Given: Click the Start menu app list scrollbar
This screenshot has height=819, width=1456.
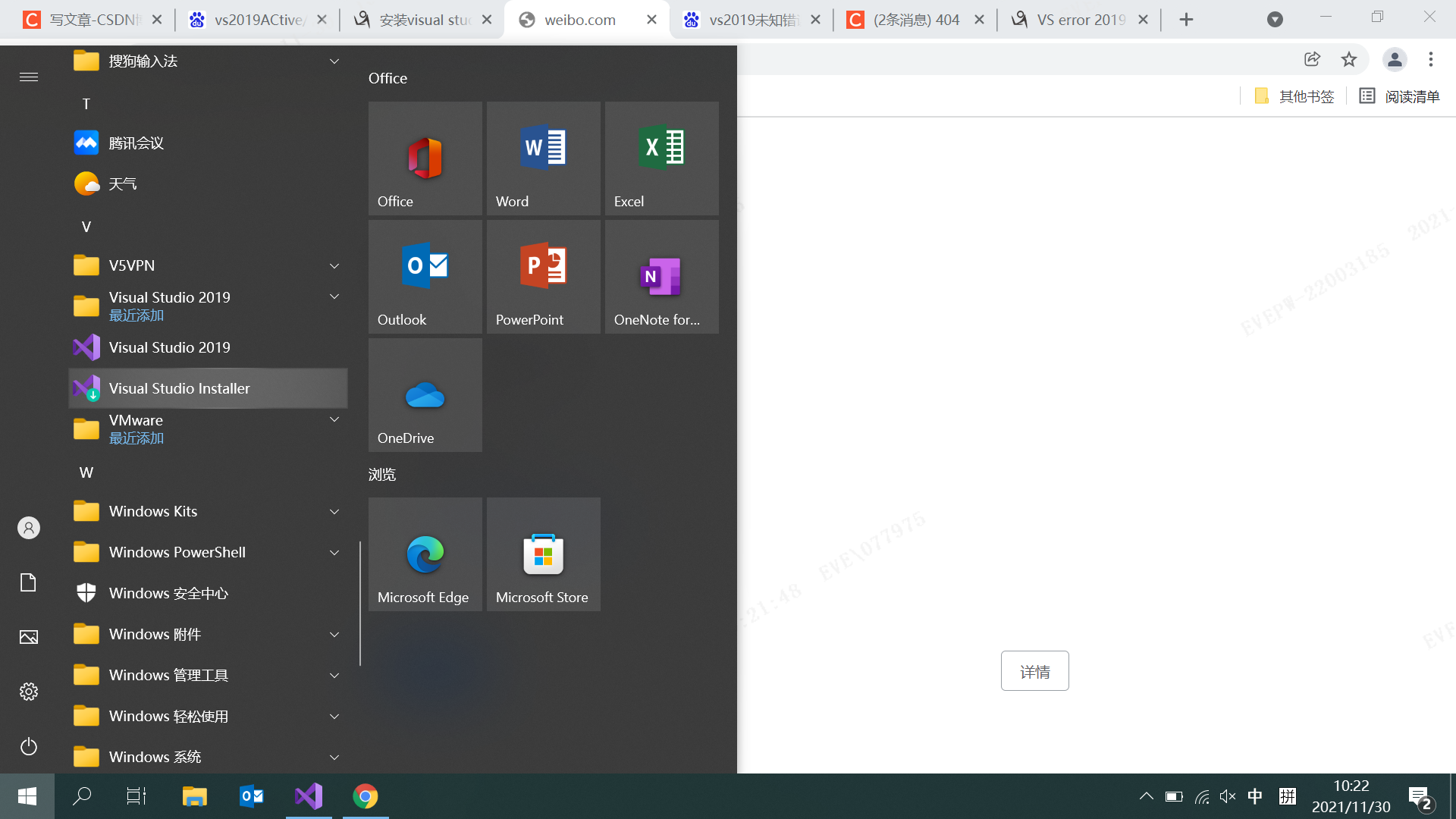Looking at the screenshot, I should 360,603.
